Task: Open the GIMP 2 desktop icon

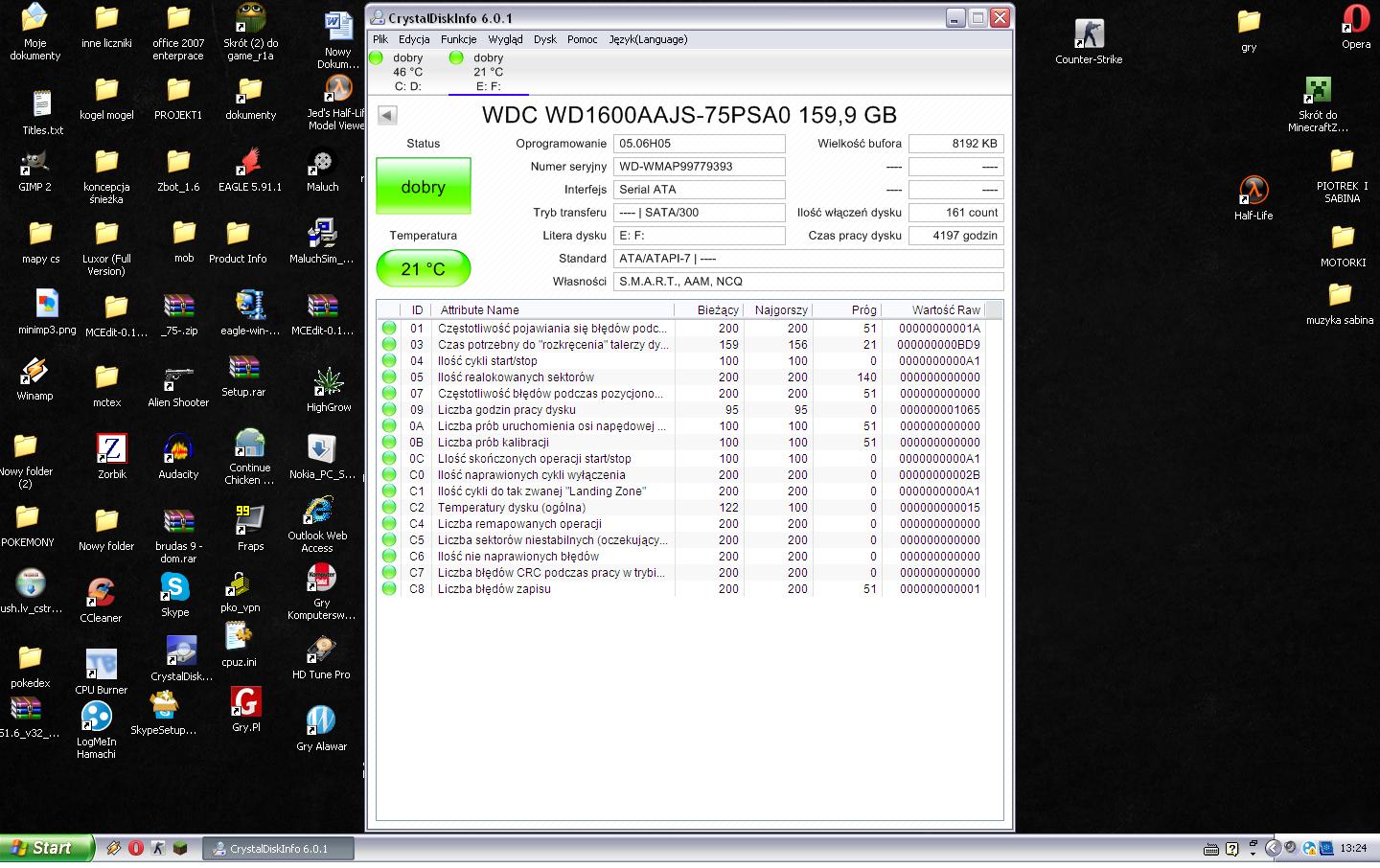Action: [x=34, y=171]
